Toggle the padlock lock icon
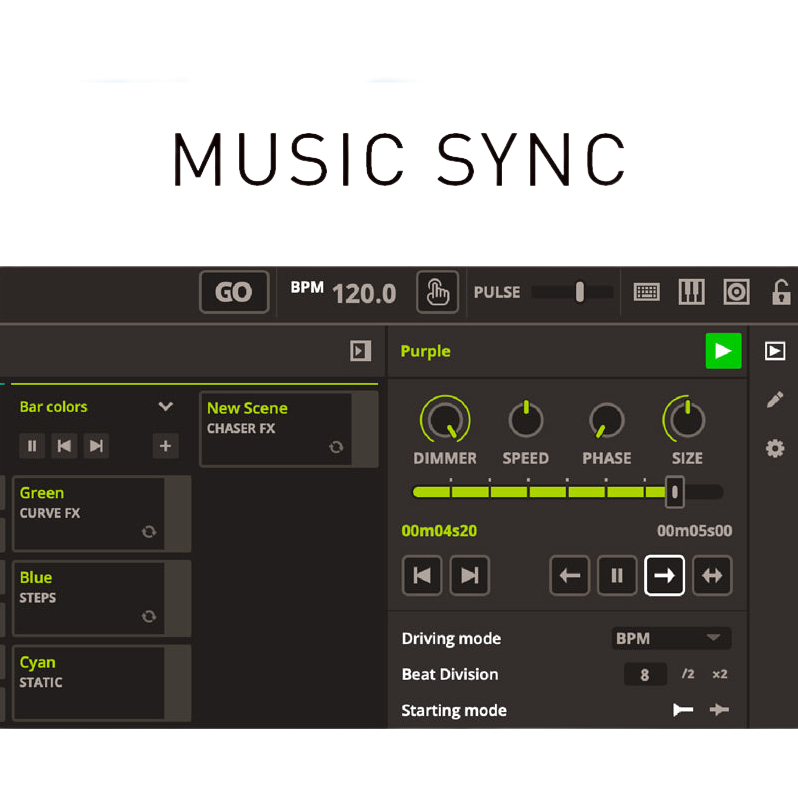798x798 pixels. click(x=781, y=292)
